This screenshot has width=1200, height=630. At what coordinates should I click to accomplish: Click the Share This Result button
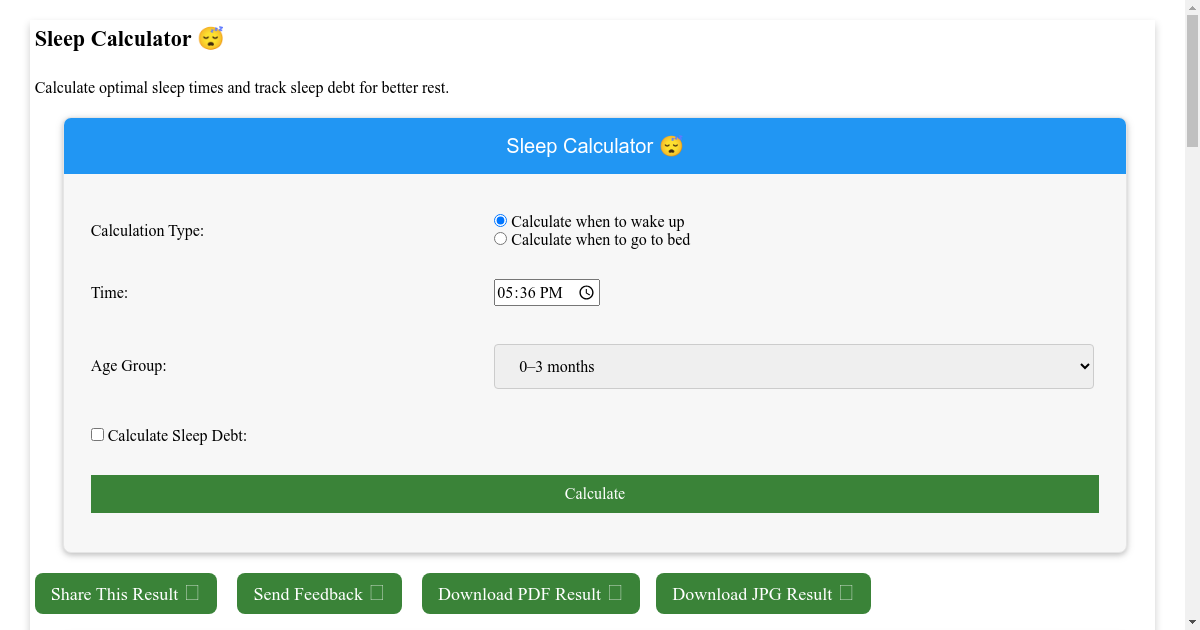(125, 593)
